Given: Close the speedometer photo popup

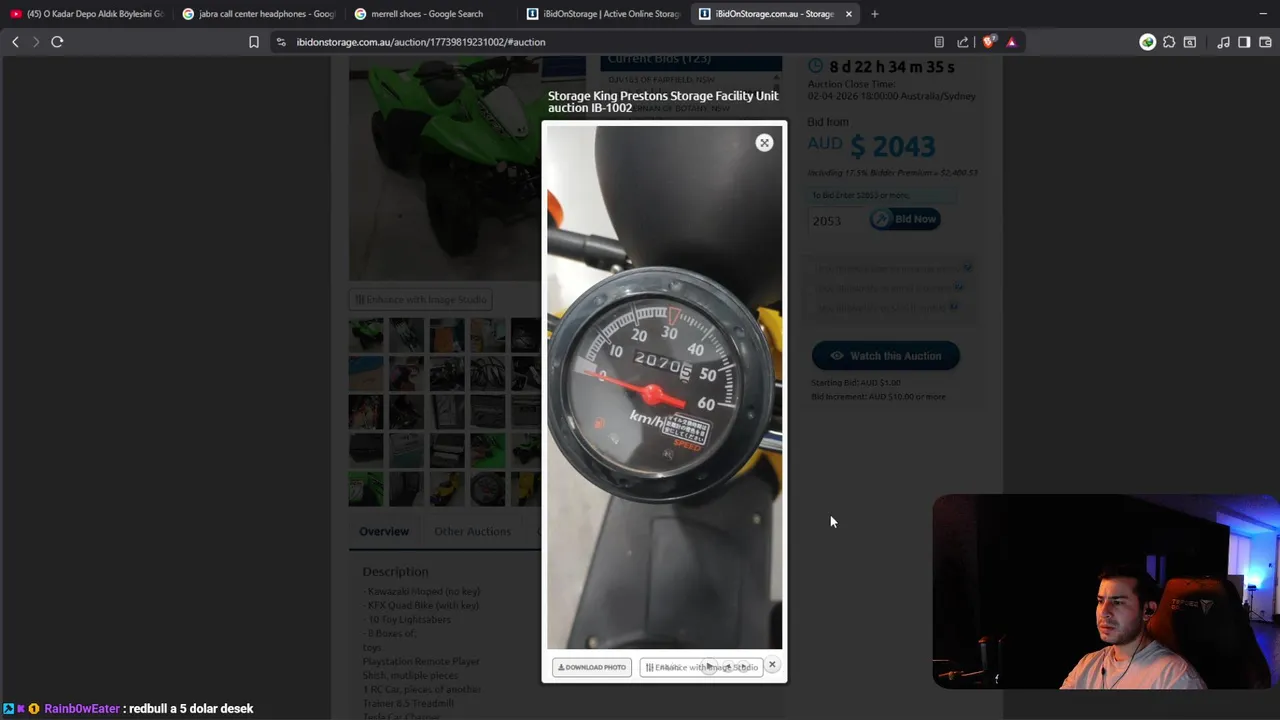Looking at the screenshot, I should 764,143.
